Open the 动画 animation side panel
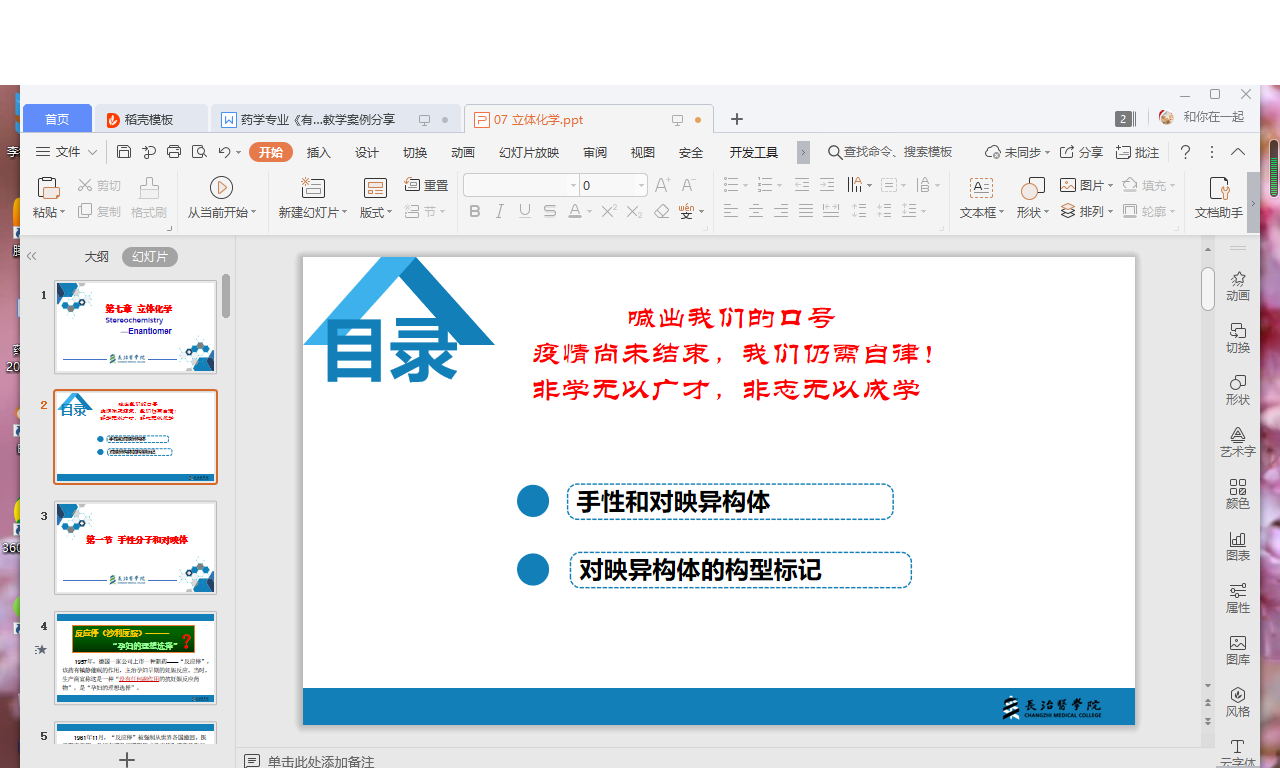The height and width of the screenshot is (768, 1280). pyautogui.click(x=1237, y=285)
